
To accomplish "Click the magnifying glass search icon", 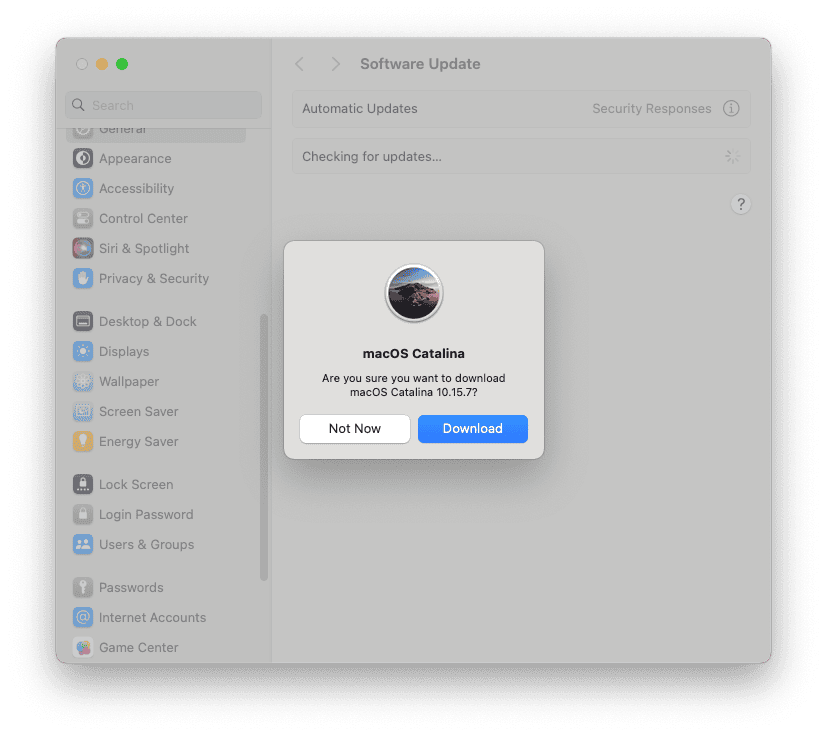I will coord(78,105).
